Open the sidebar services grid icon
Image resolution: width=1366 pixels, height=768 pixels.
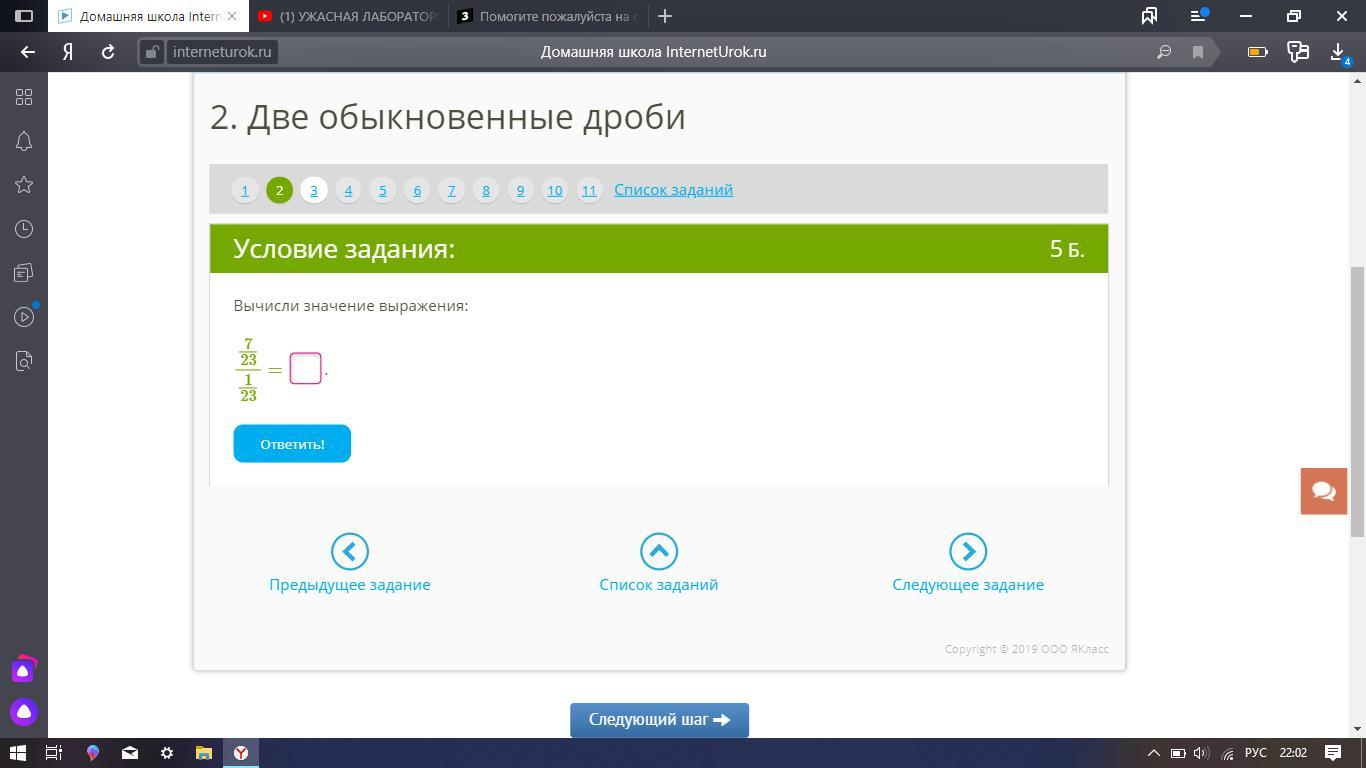[x=24, y=97]
